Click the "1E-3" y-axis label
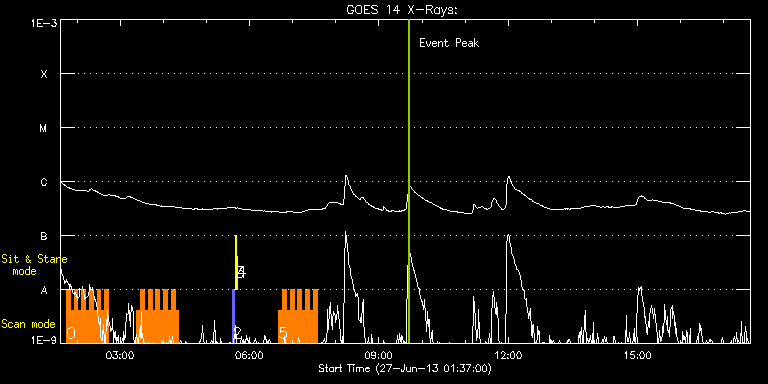Viewport: 768px width, 384px height. [x=45, y=24]
